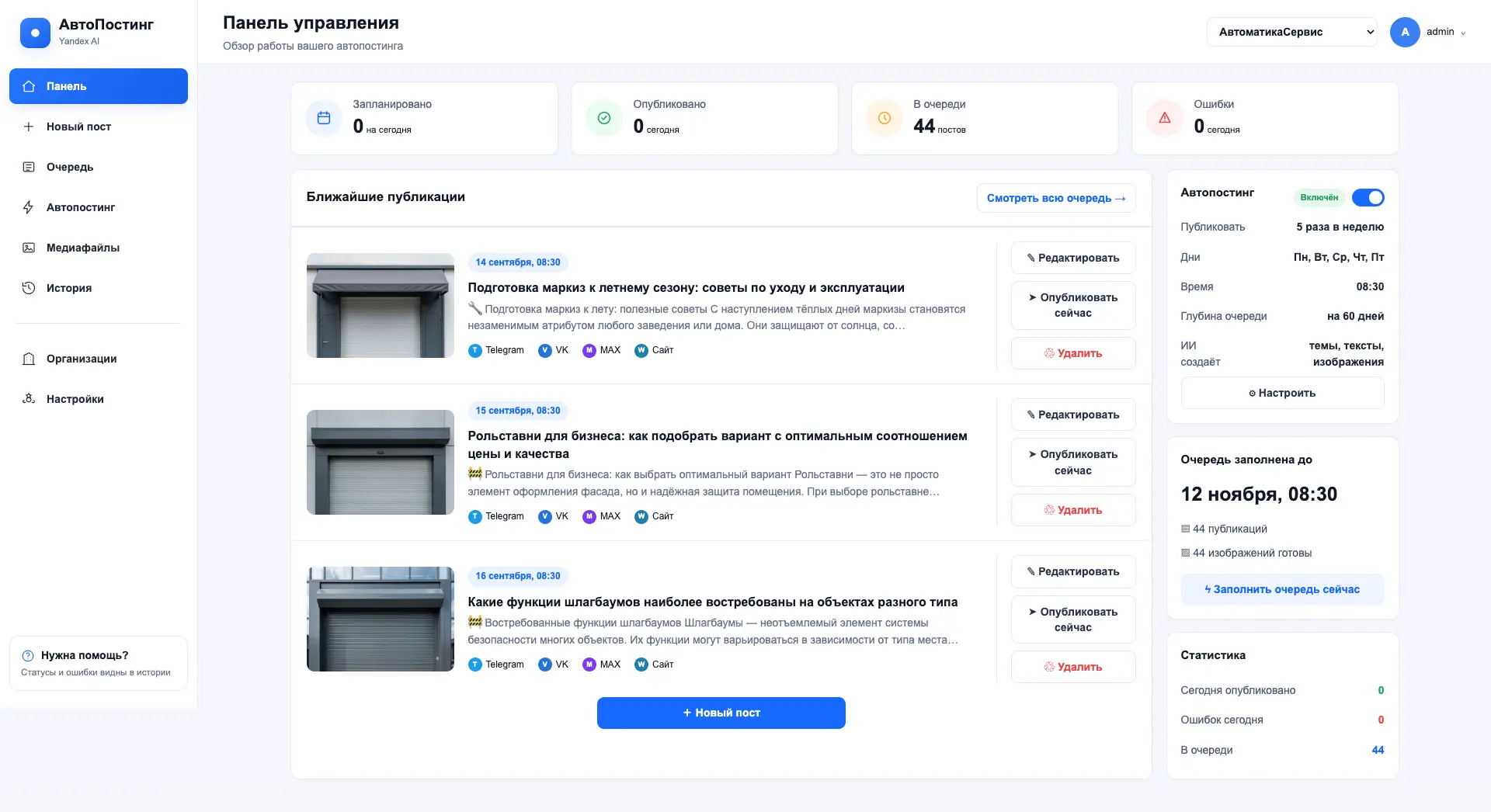This screenshot has width=1491, height=812.
Task: Click the Telegram icon under the 16 сентября post
Action: pyautogui.click(x=475, y=665)
